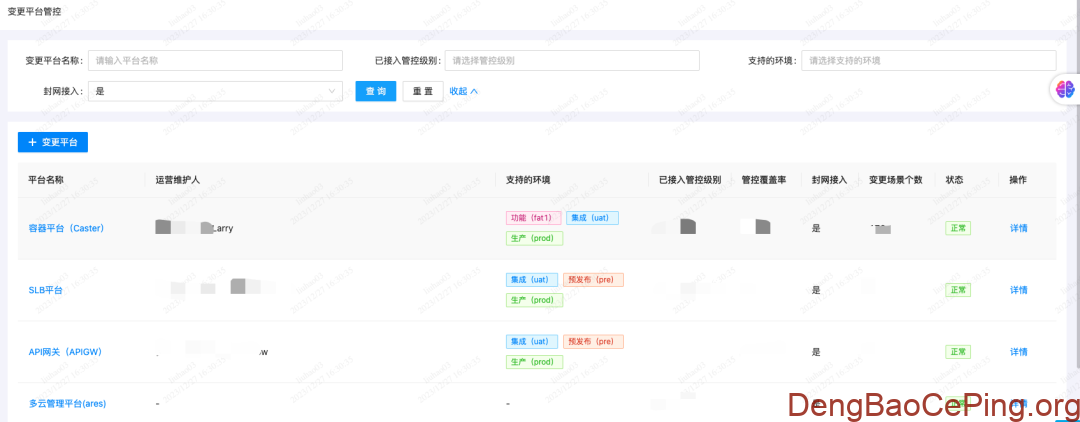This screenshot has width=1080, height=422.
Task: Open the SLB平台 platform link
Action: pyautogui.click(x=45, y=290)
